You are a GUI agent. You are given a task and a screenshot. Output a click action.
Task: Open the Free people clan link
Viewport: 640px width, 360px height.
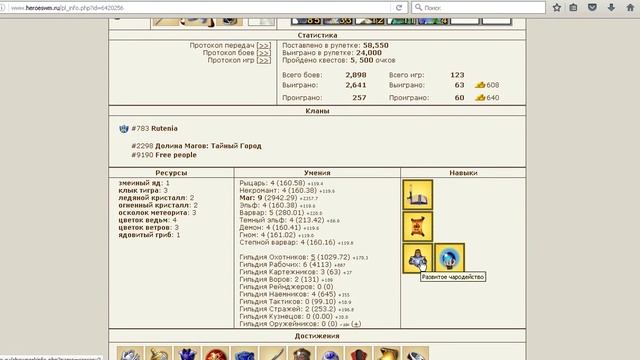point(176,155)
